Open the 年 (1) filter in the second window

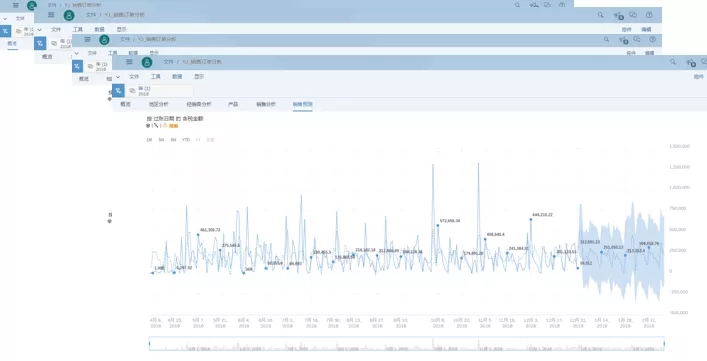click(x=61, y=44)
